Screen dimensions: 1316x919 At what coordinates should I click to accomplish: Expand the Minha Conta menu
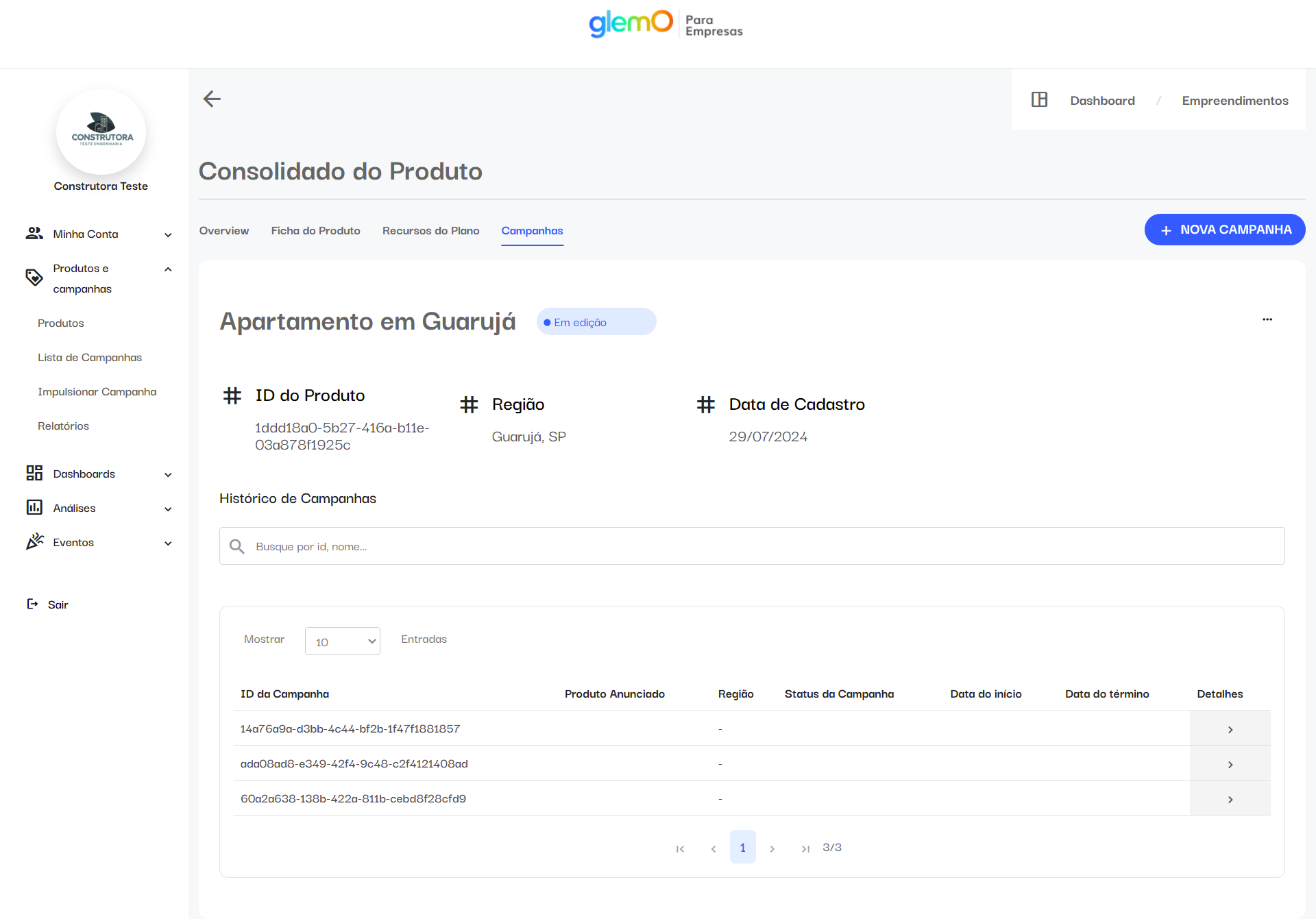coord(167,234)
